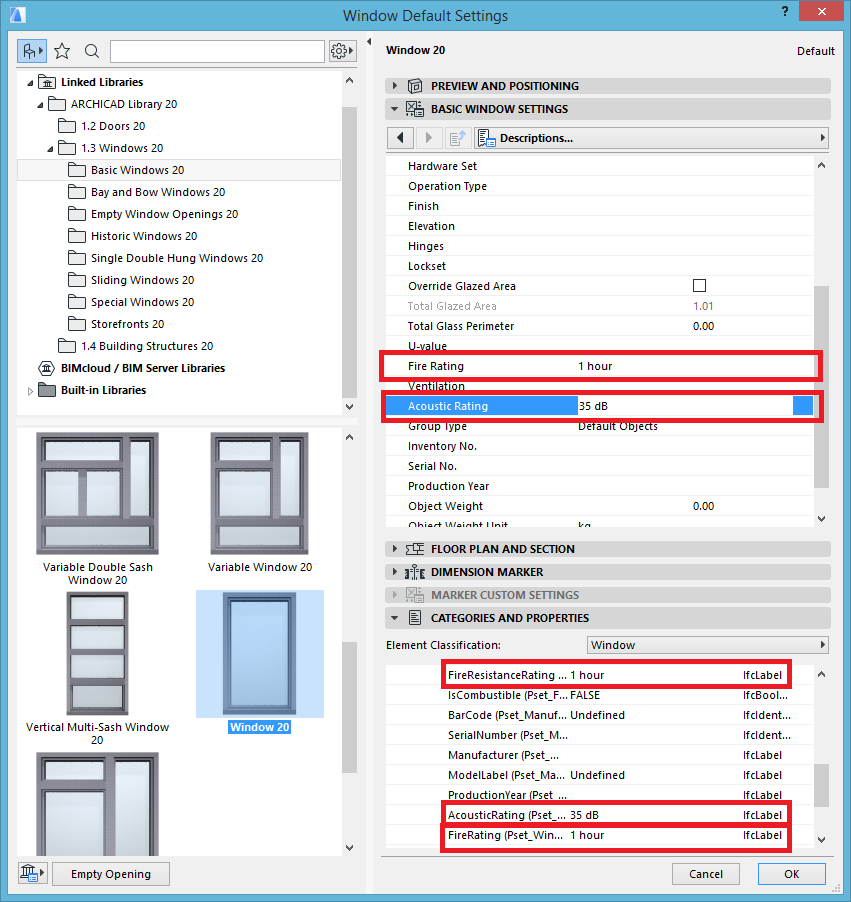Click the U-value parameter row
The height and width of the screenshot is (902, 851).
point(600,346)
